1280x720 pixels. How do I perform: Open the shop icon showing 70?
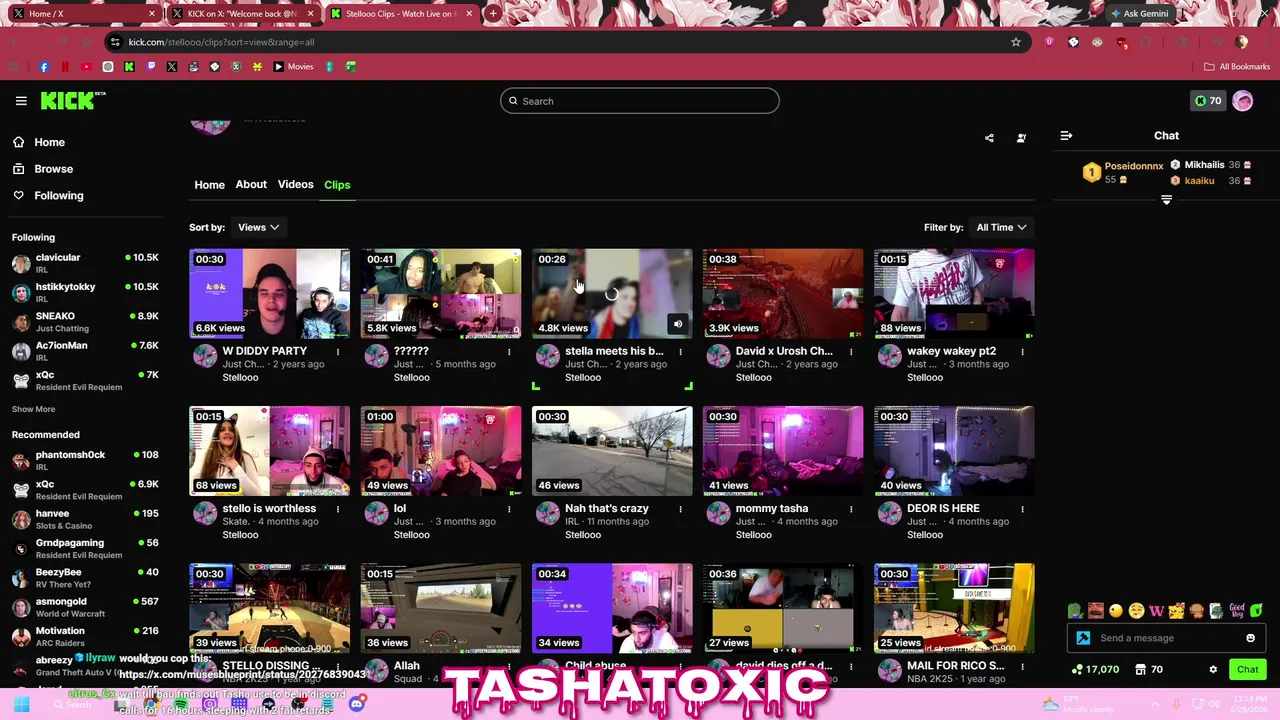click(x=1140, y=669)
